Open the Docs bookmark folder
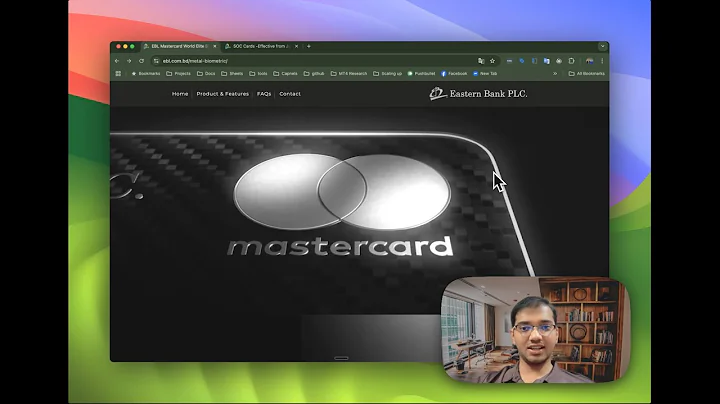 pos(206,73)
